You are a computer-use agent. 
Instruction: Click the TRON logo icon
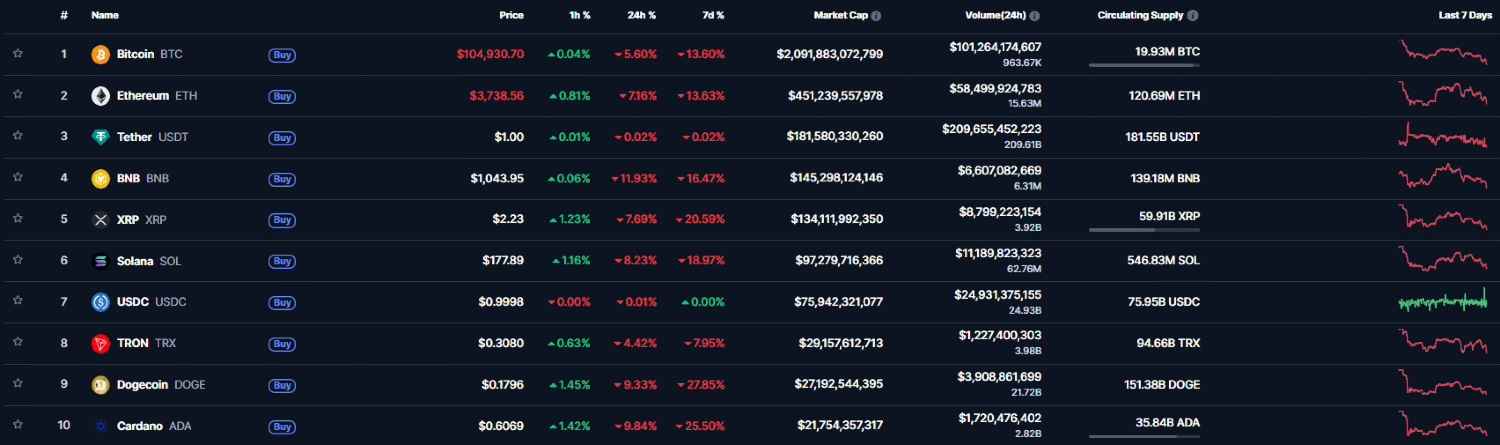100,344
